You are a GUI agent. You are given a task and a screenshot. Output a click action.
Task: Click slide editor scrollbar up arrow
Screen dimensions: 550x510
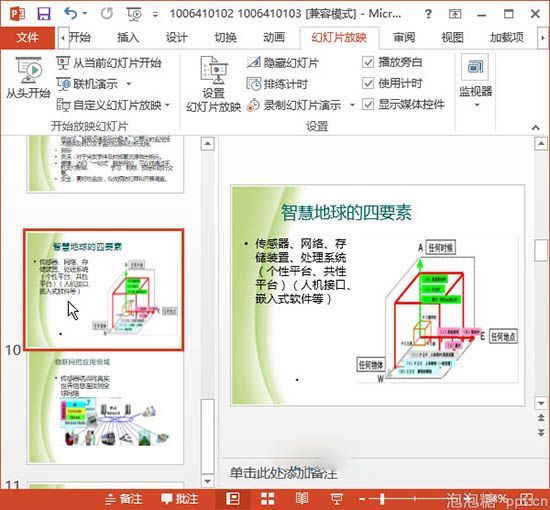pos(541,144)
